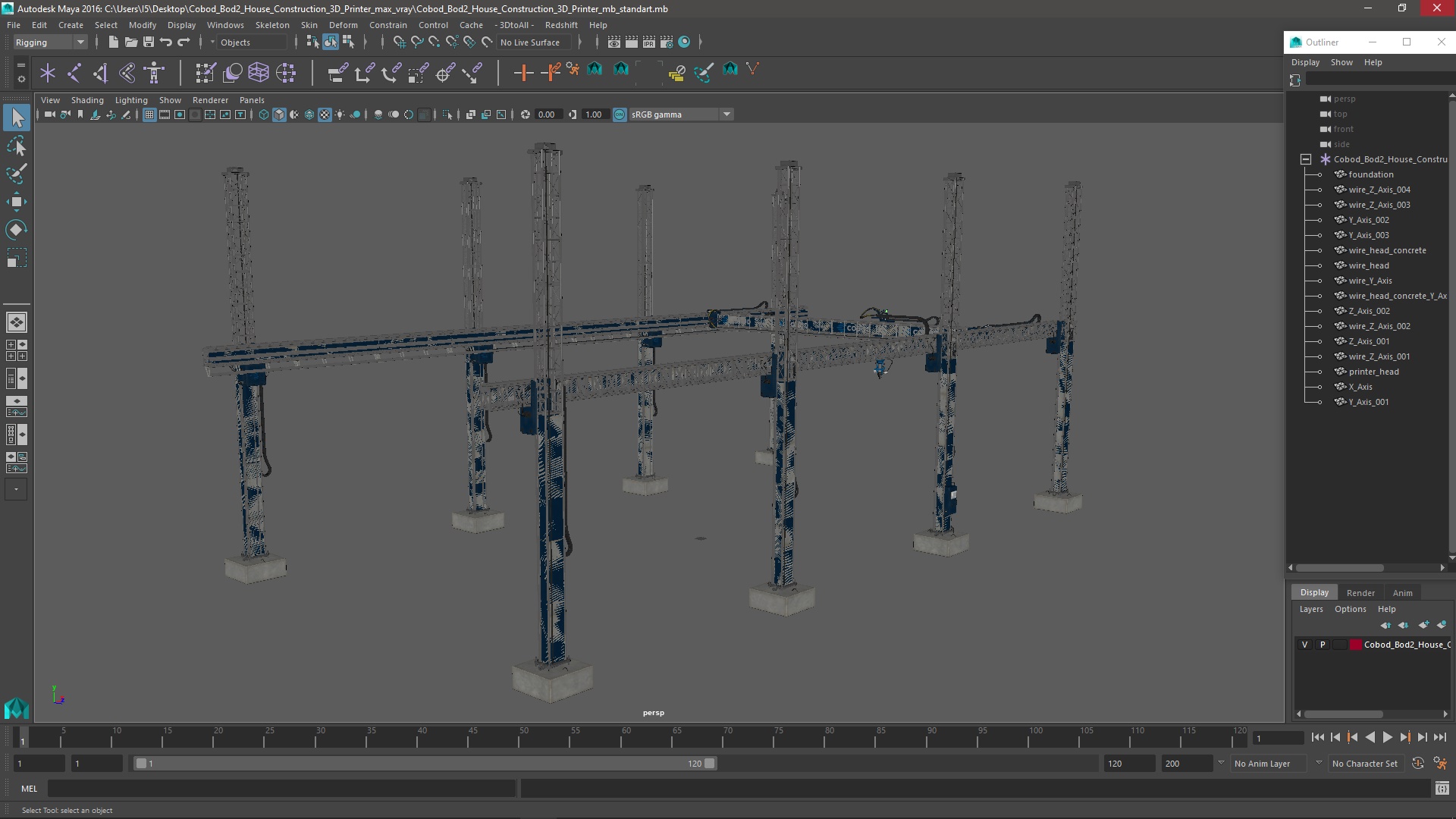The height and width of the screenshot is (819, 1456).
Task: Open the Skeleton menu
Action: (x=271, y=25)
